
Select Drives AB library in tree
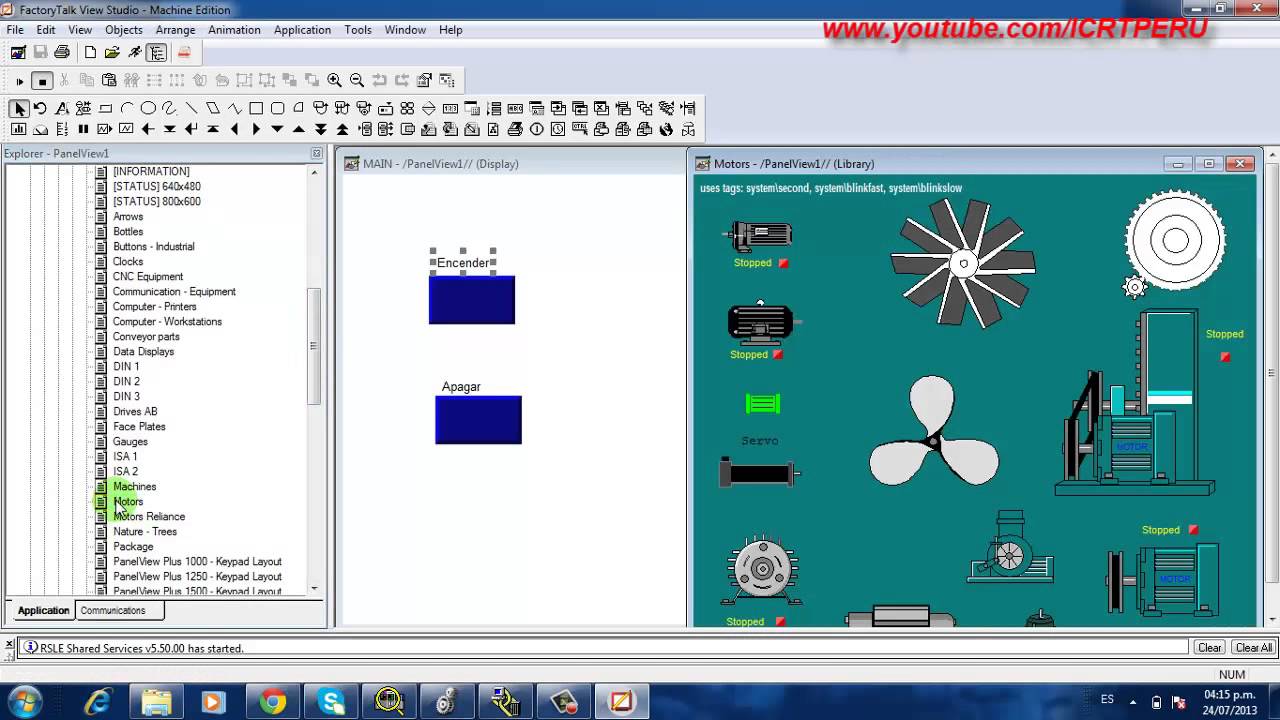click(x=135, y=411)
